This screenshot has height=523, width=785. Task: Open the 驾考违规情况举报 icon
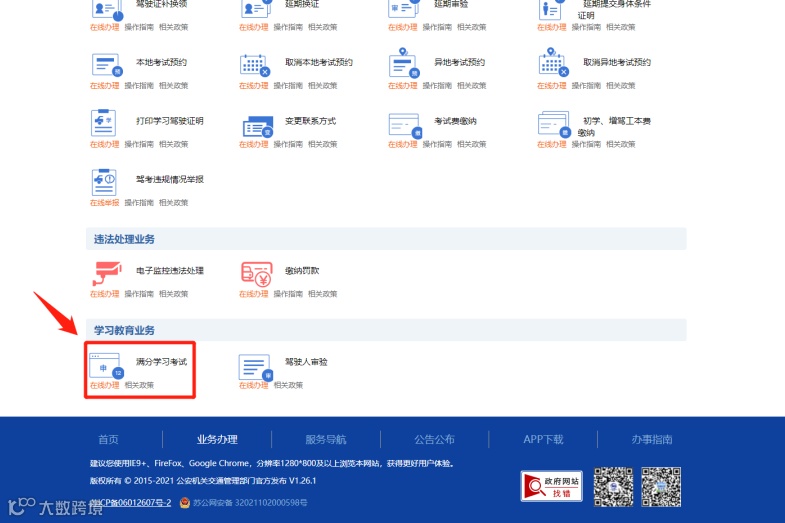pos(104,182)
